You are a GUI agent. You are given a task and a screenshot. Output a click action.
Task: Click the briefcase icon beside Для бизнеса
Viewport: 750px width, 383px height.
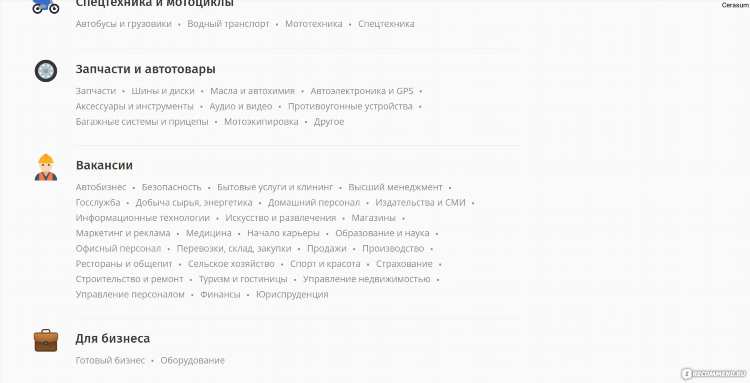tap(46, 340)
